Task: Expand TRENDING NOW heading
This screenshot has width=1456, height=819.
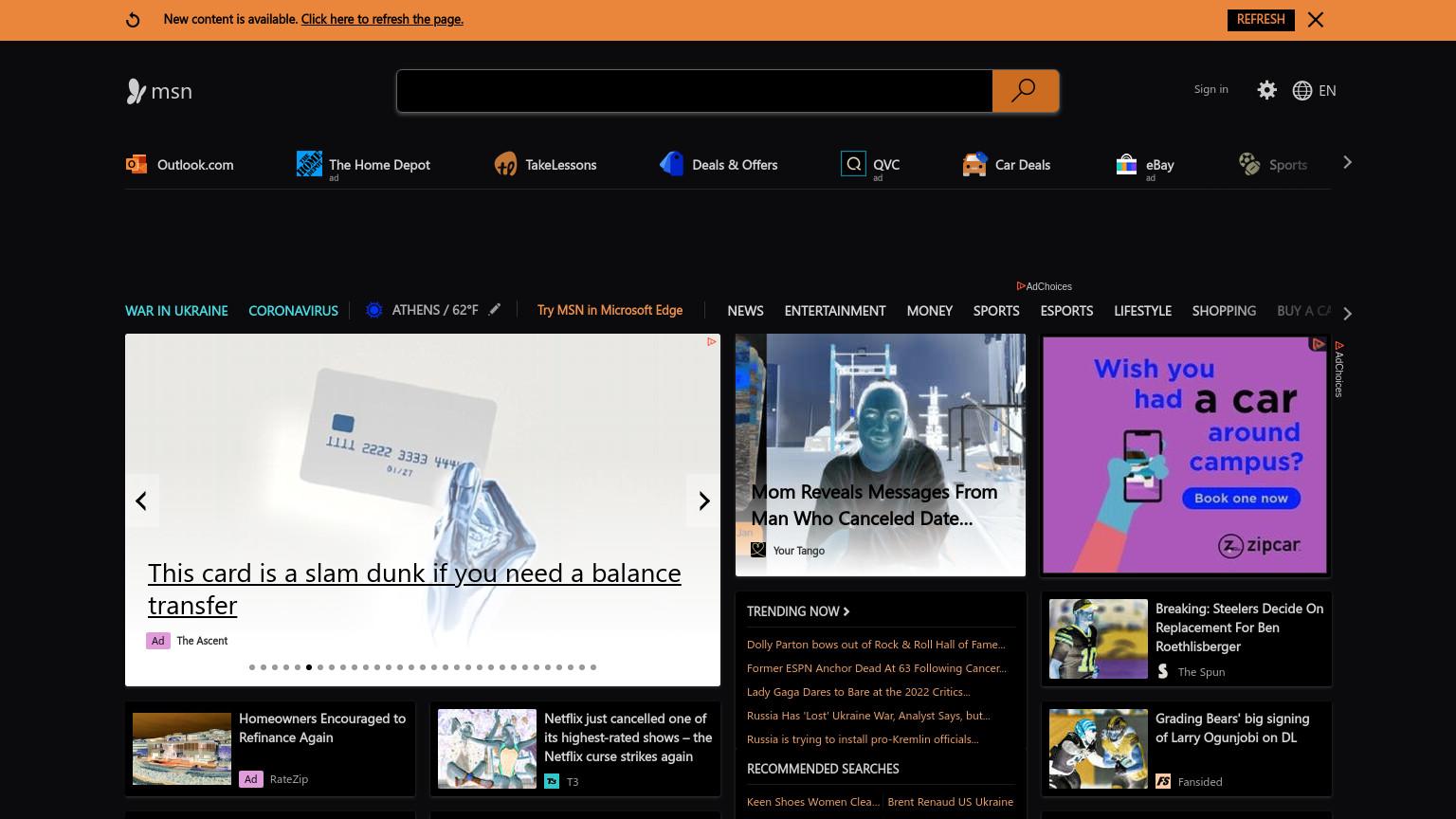Action: click(x=798, y=611)
